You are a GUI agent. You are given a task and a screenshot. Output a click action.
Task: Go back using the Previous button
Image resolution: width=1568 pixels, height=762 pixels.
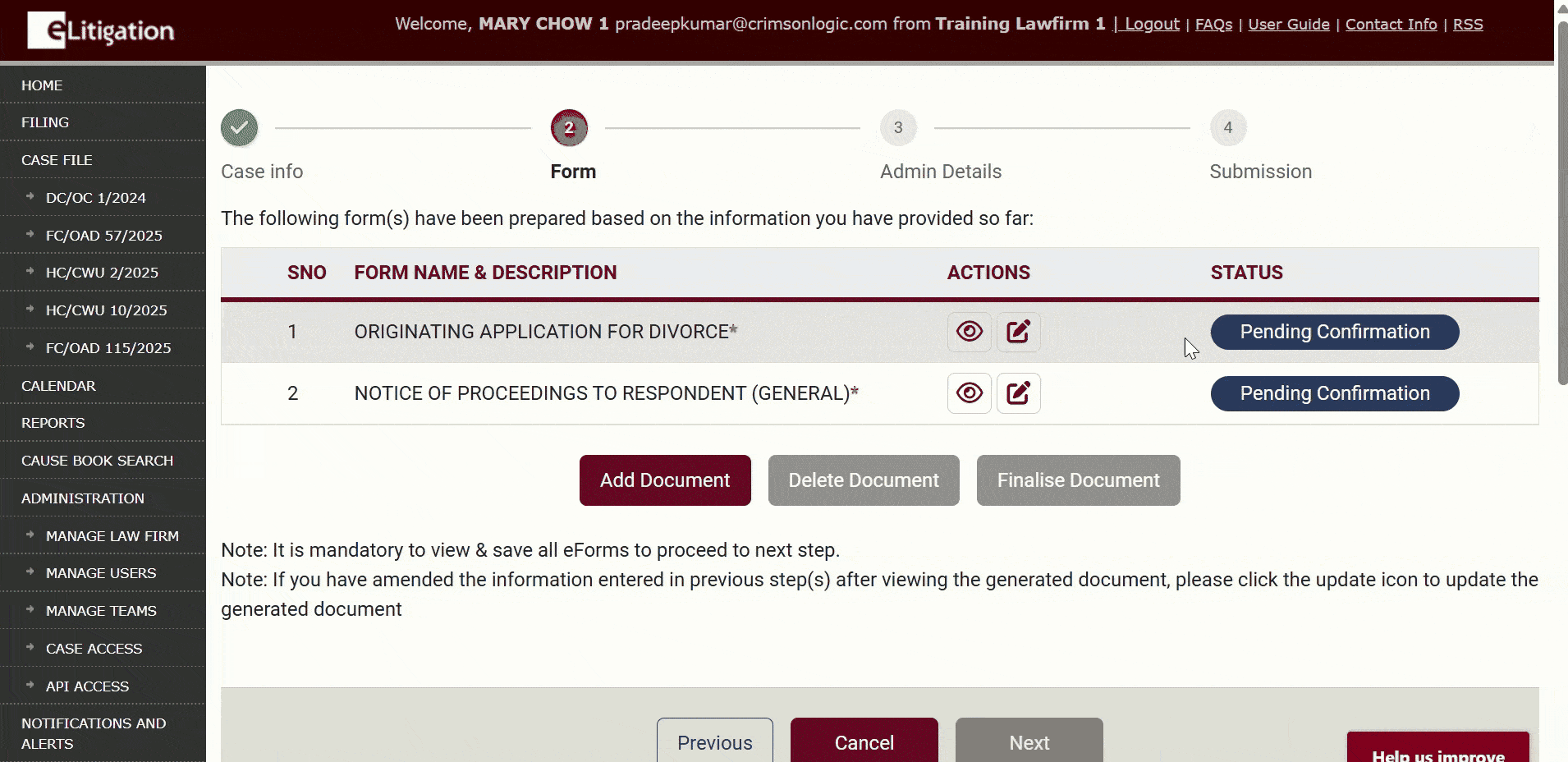(714, 742)
